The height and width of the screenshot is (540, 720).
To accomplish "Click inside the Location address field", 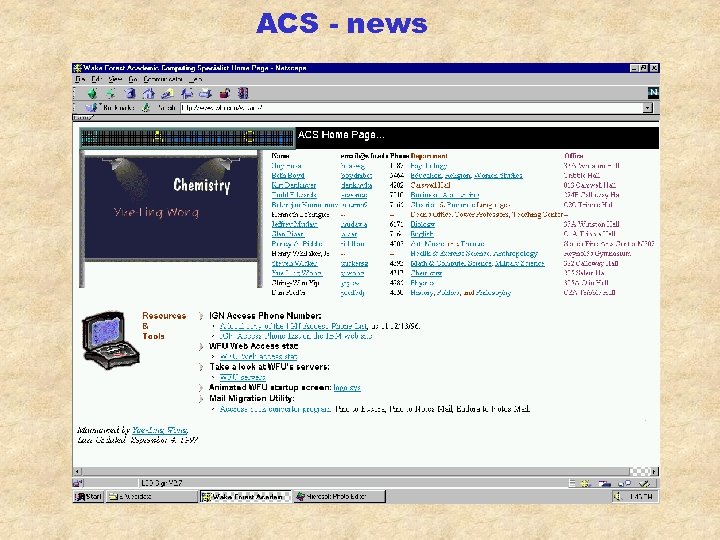I will pyautogui.click(x=411, y=108).
